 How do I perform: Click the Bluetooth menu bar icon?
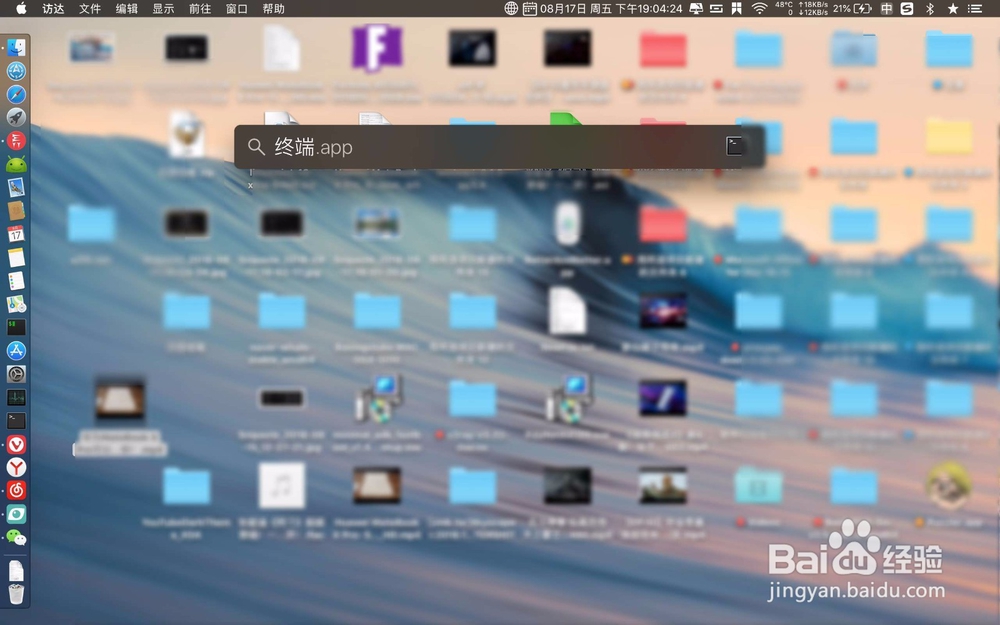click(930, 8)
